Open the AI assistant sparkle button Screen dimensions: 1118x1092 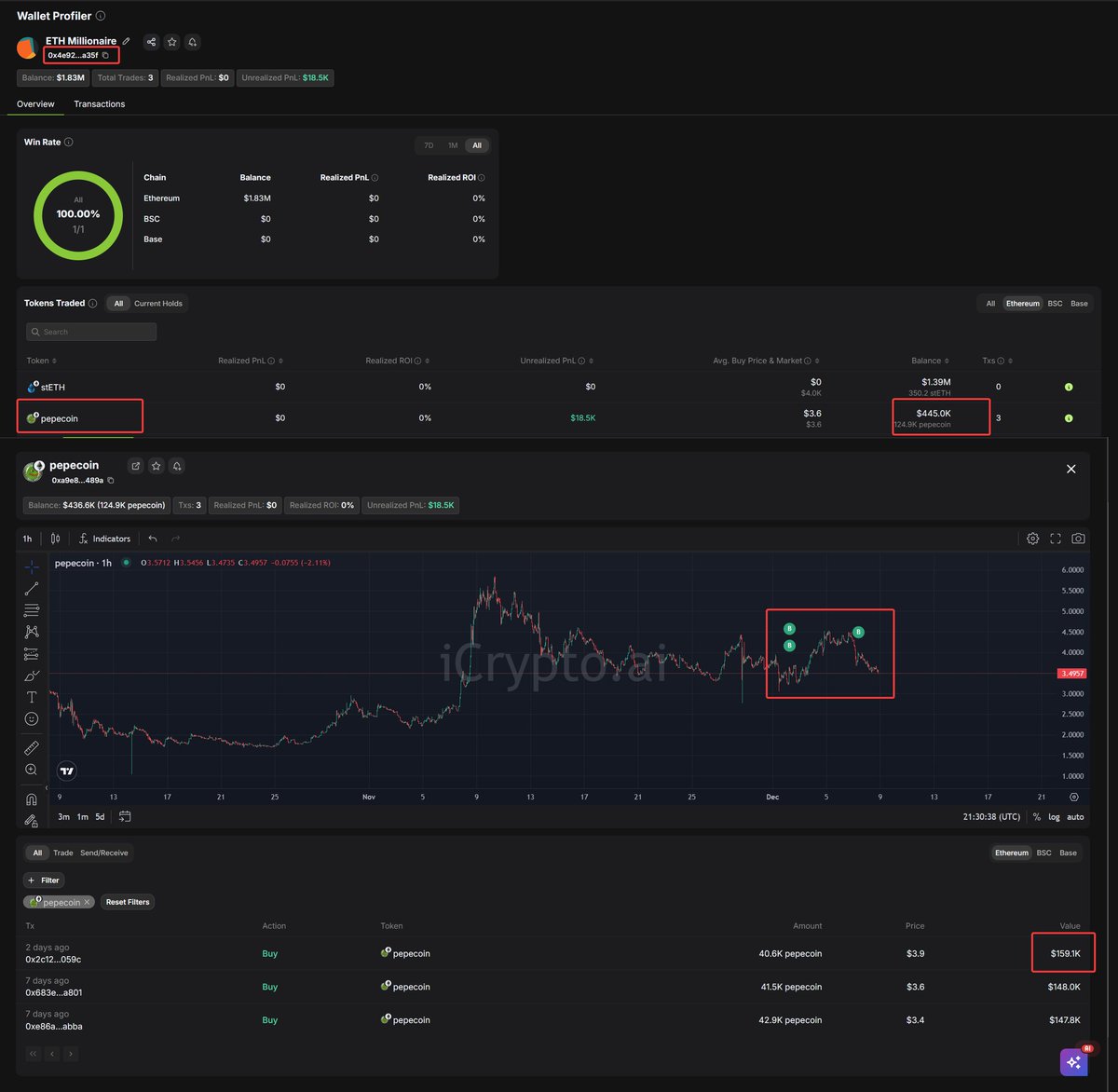point(1073,1062)
